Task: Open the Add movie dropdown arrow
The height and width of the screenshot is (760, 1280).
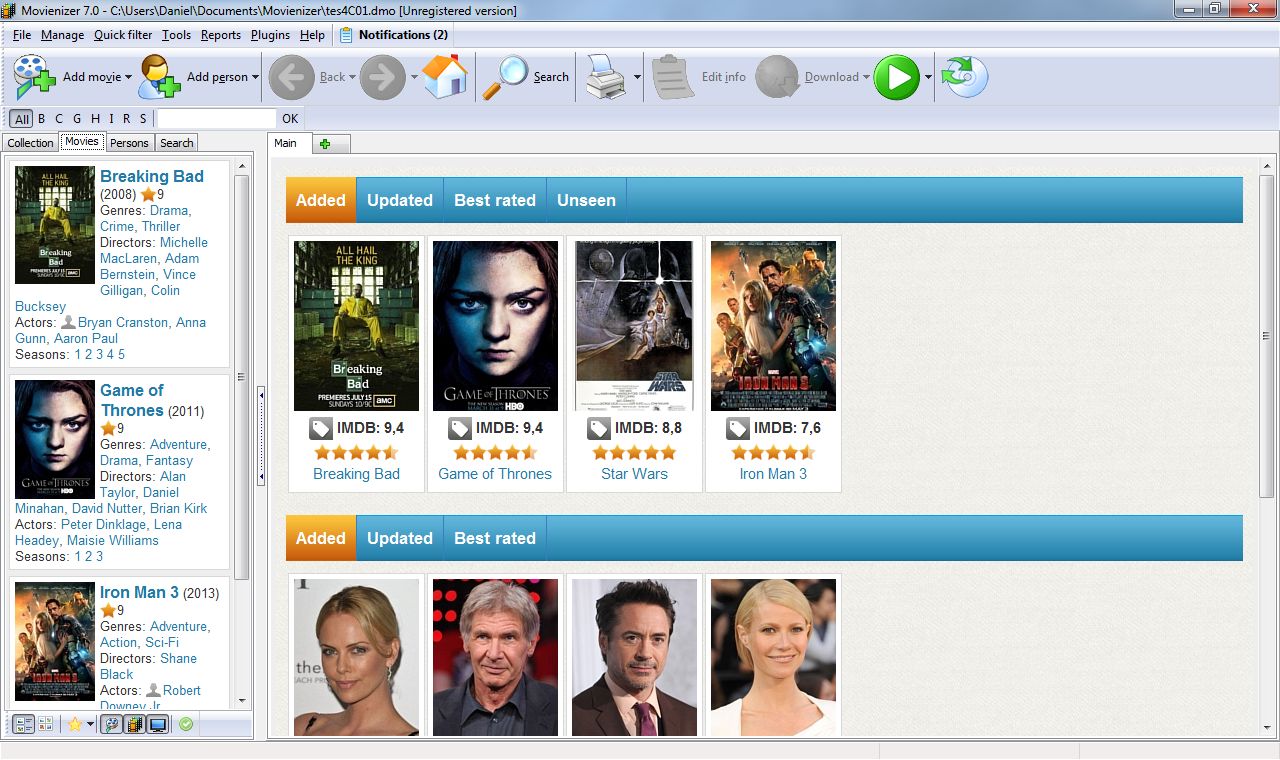Action: [128, 77]
